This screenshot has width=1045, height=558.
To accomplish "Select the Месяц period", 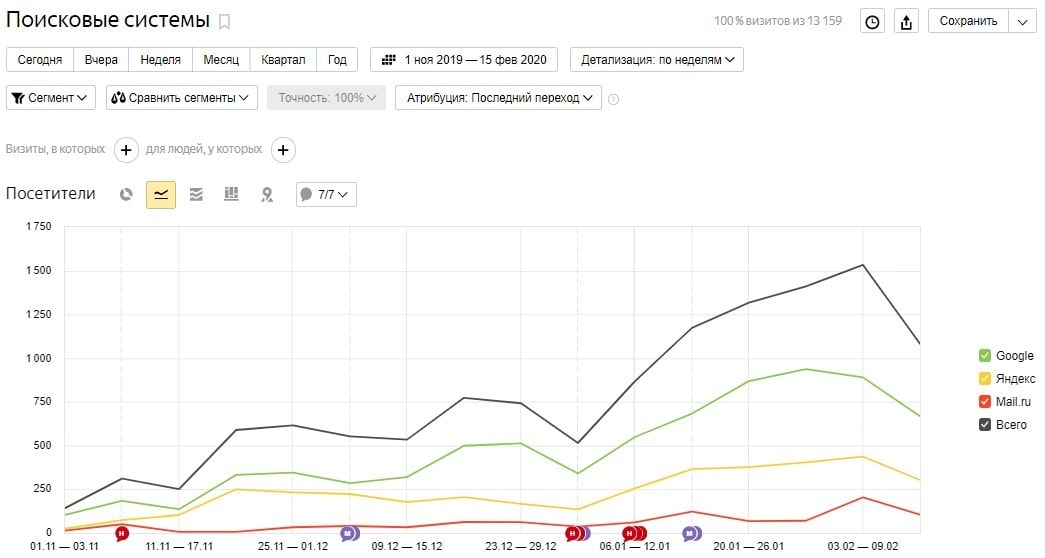I will (x=221, y=59).
